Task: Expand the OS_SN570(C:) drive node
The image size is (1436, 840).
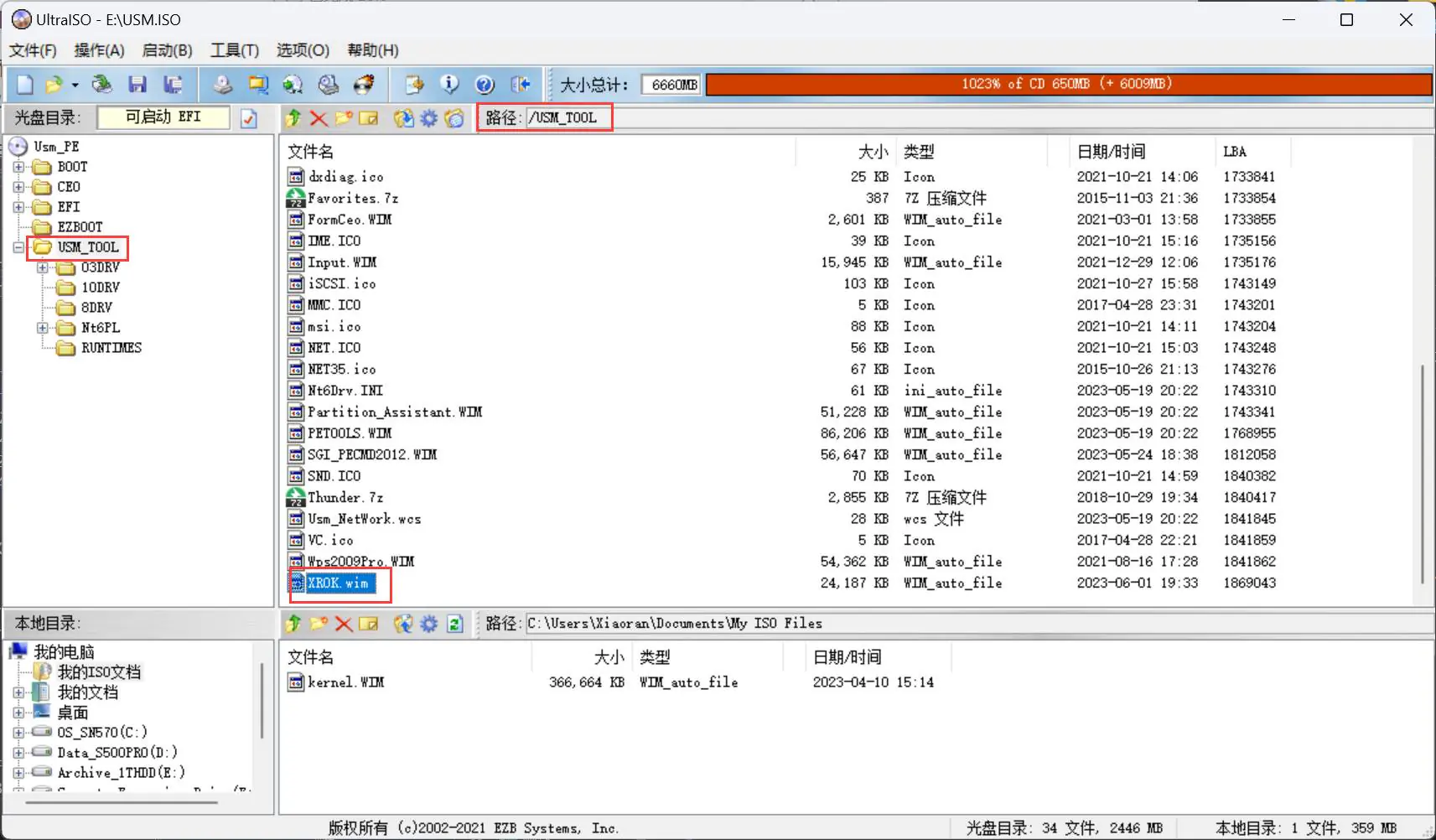Action: pos(18,733)
